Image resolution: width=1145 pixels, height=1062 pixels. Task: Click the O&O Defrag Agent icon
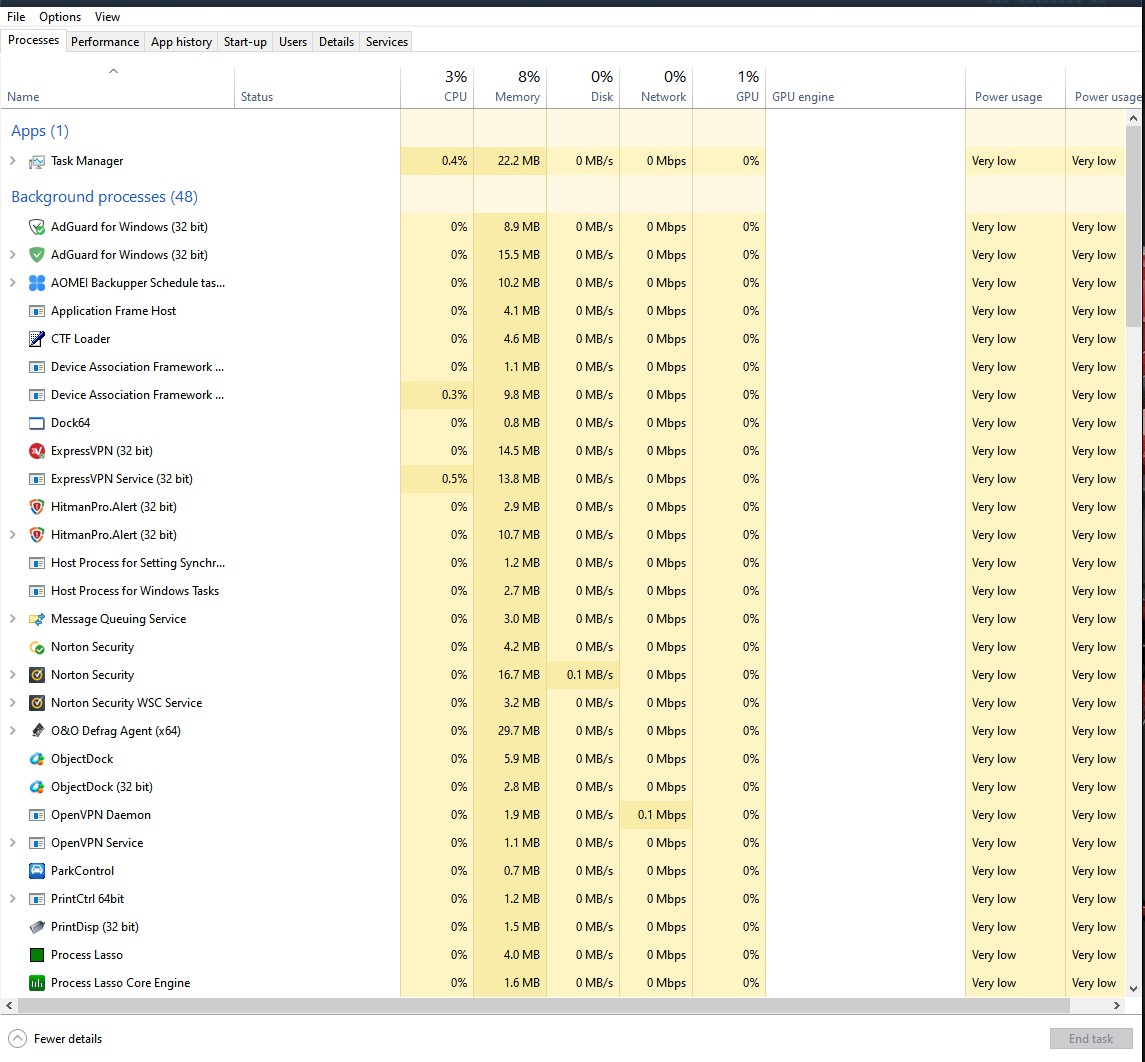(x=37, y=730)
